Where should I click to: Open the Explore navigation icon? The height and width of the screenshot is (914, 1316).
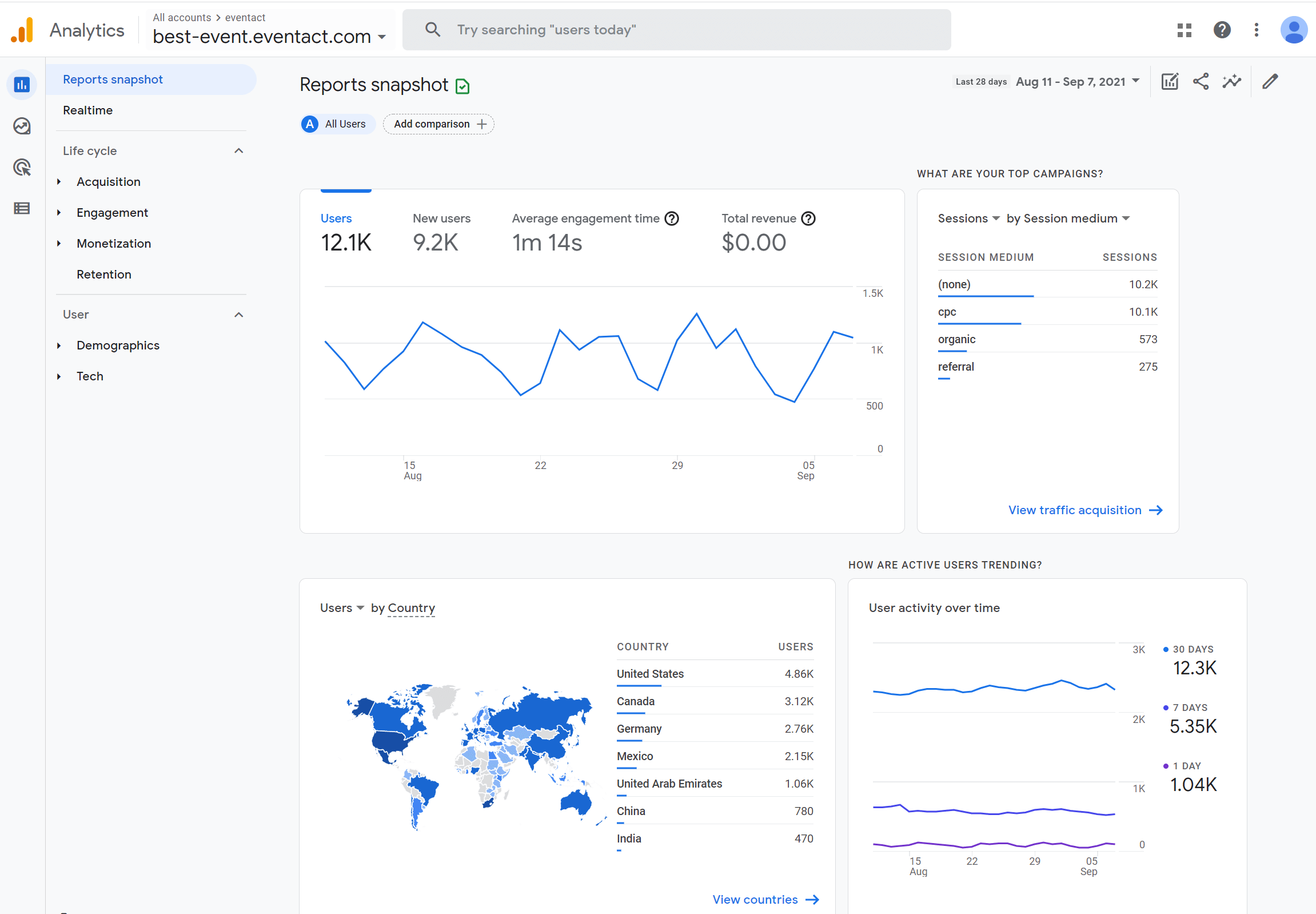(x=22, y=126)
